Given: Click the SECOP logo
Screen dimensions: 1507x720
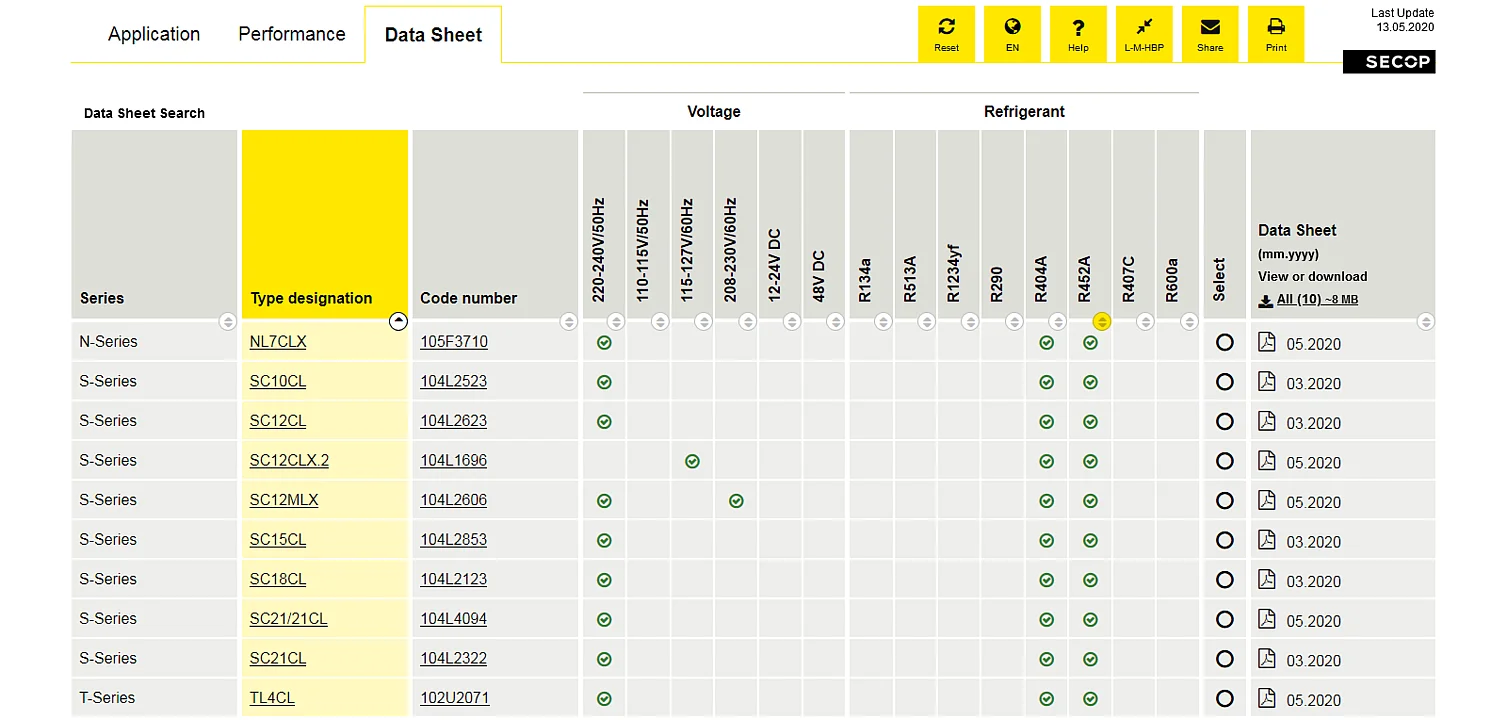Looking at the screenshot, I should coord(1389,61).
